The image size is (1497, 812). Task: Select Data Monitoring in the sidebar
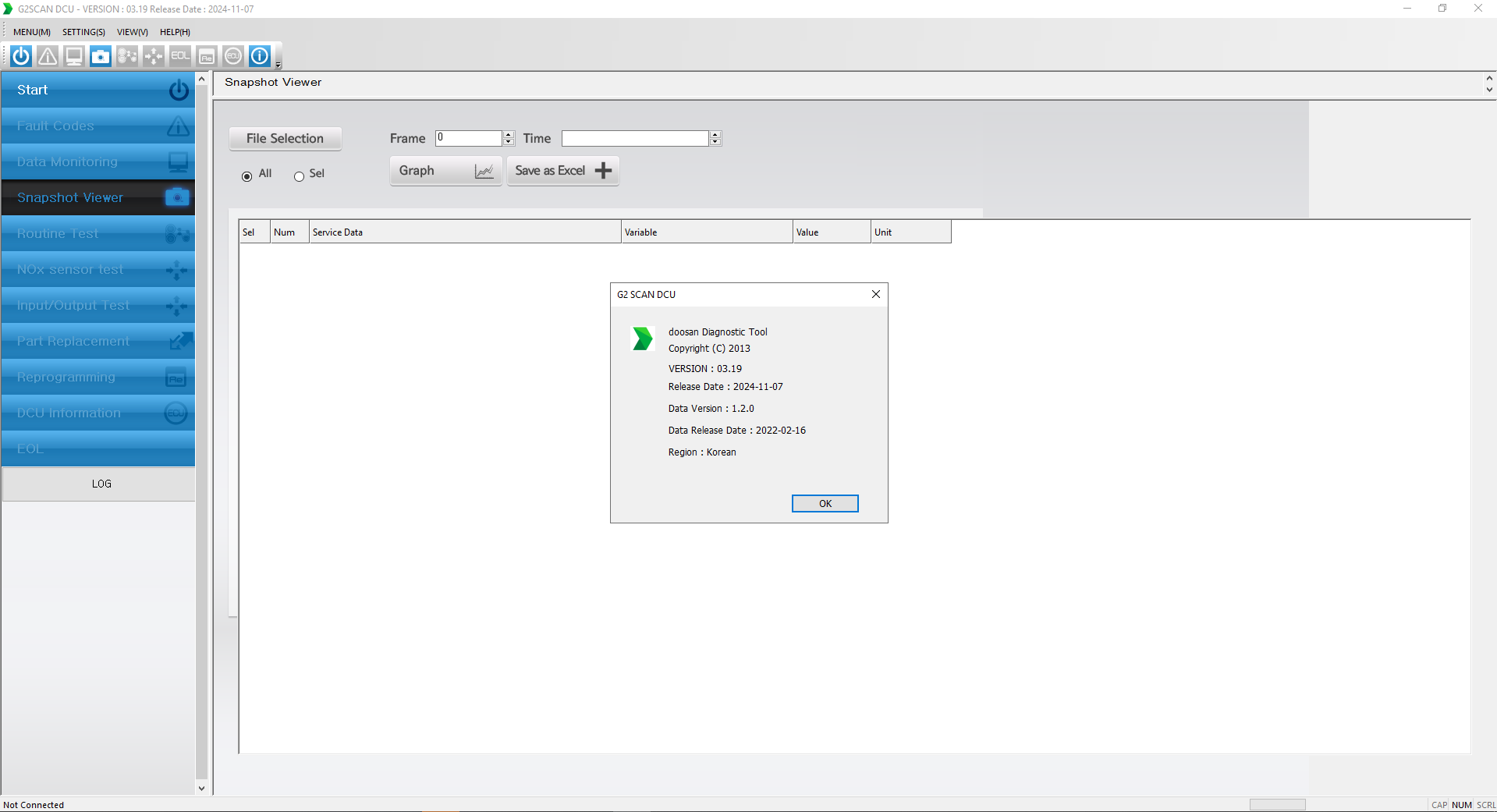tap(98, 161)
